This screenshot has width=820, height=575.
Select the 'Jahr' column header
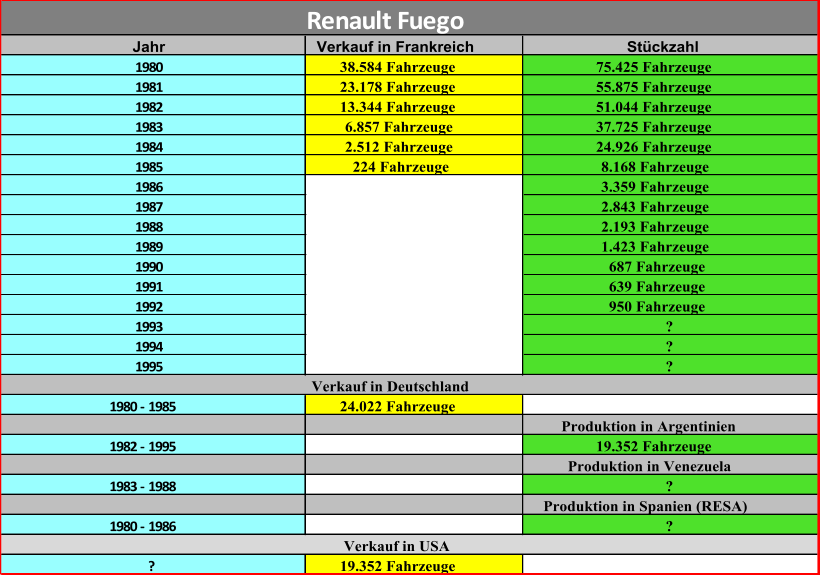[153, 45]
